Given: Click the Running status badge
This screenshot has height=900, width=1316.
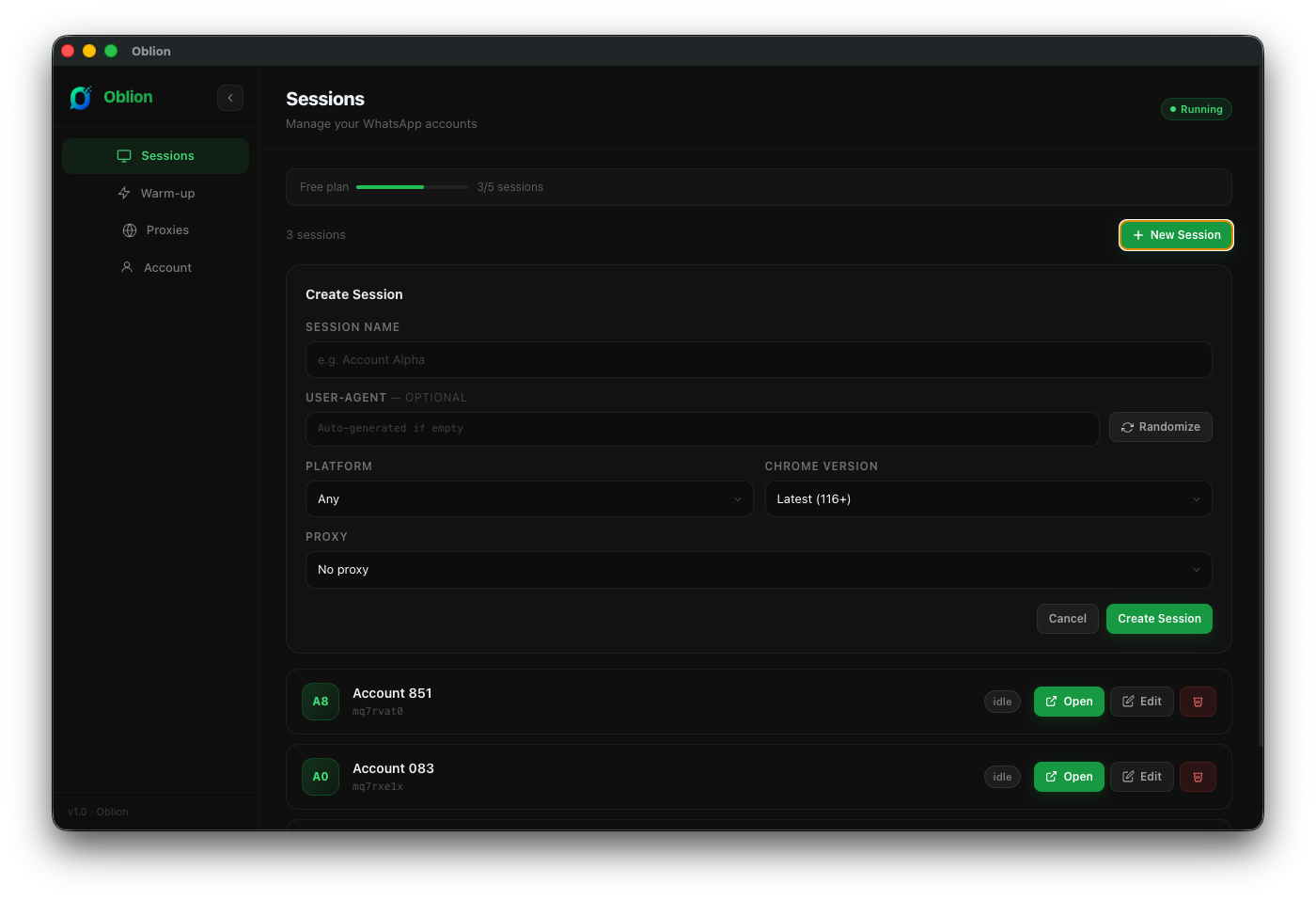Looking at the screenshot, I should 1196,109.
